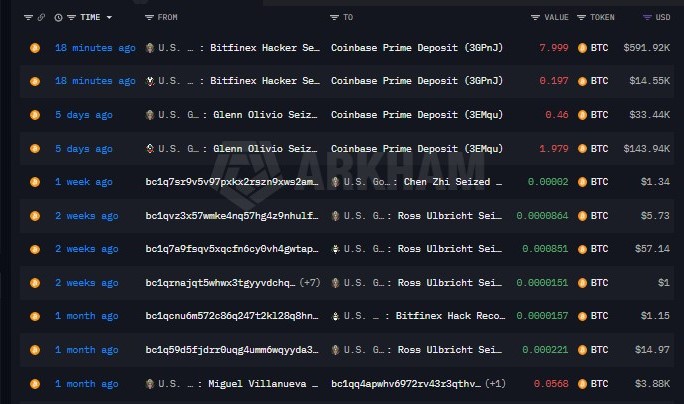This screenshot has width=684, height=404.
Task: Open '1 month ago' link in $3.88K row
Action: (86, 384)
